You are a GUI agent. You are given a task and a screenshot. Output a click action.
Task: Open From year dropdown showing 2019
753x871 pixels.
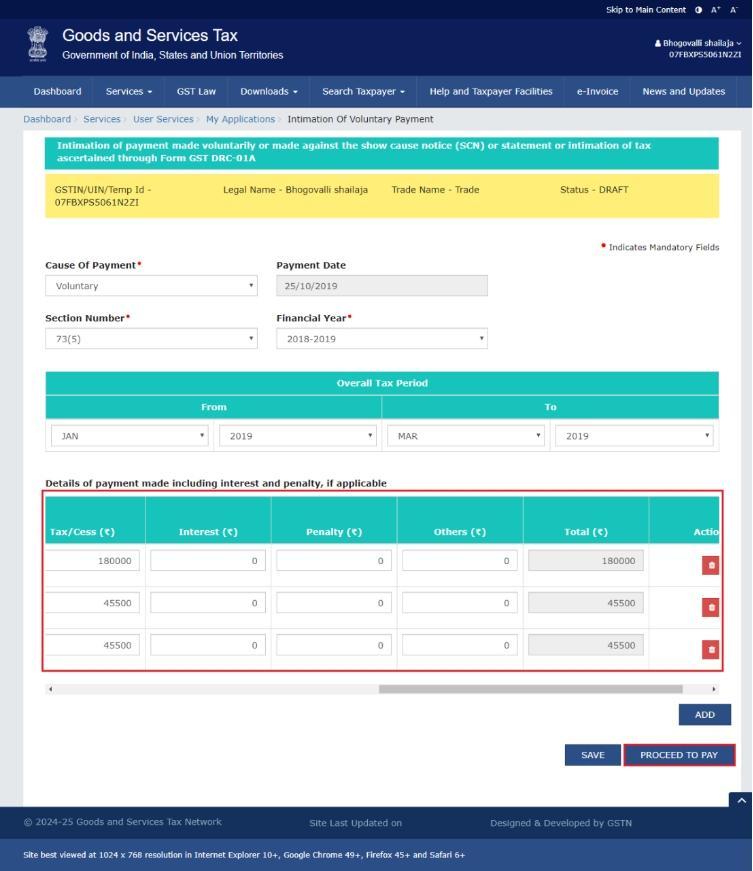click(x=298, y=436)
